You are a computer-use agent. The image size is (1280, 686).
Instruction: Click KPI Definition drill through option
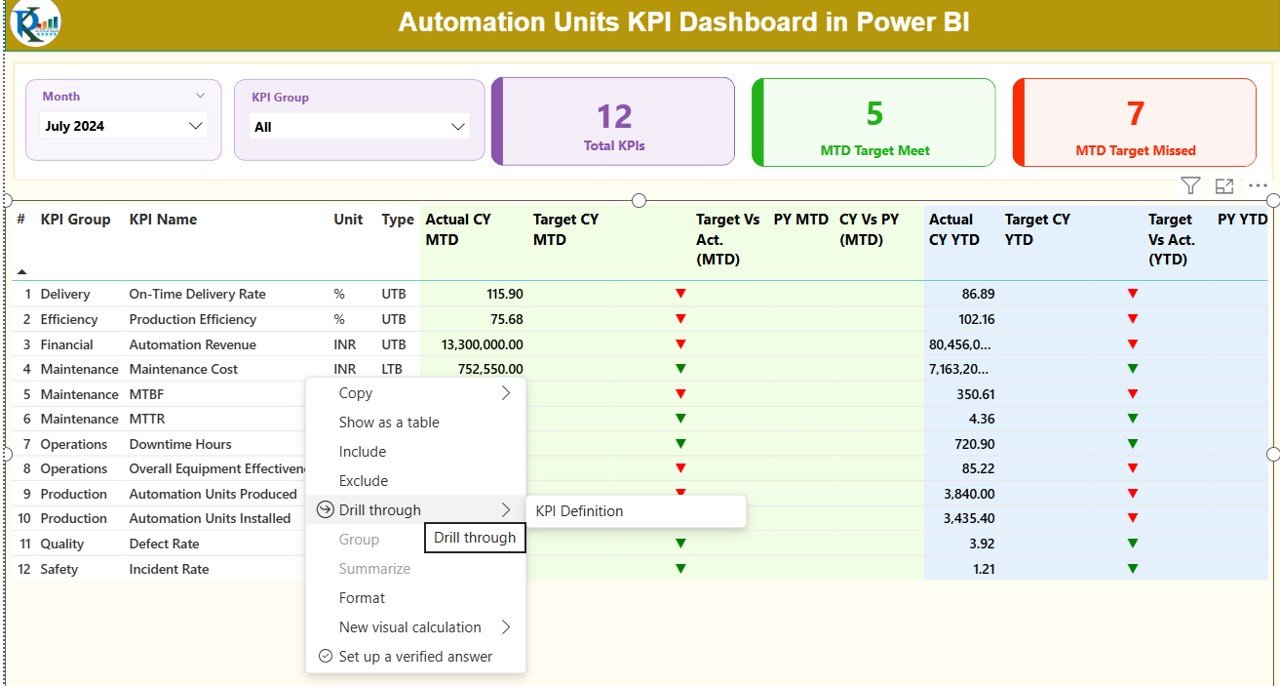tap(579, 511)
